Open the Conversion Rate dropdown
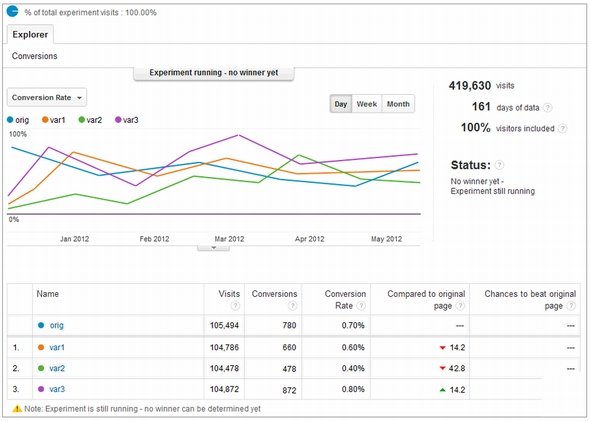Screen dimensions: 590x421 pos(47,97)
